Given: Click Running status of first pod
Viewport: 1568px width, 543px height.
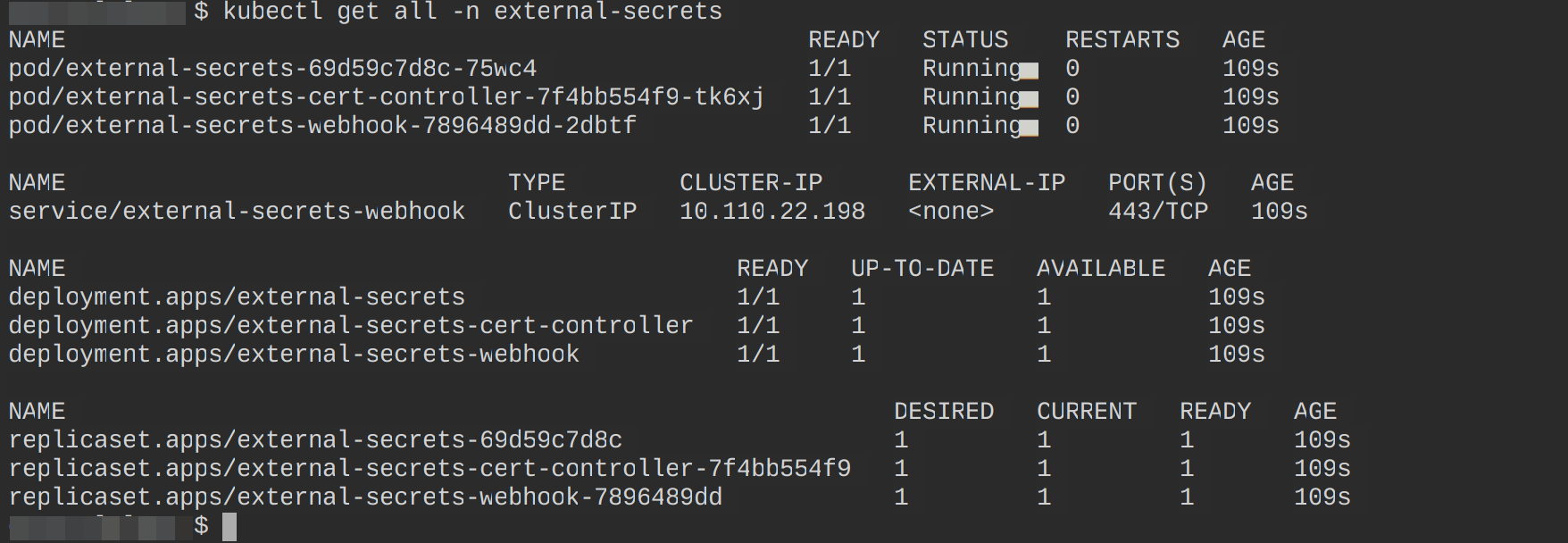Looking at the screenshot, I should point(972,69).
